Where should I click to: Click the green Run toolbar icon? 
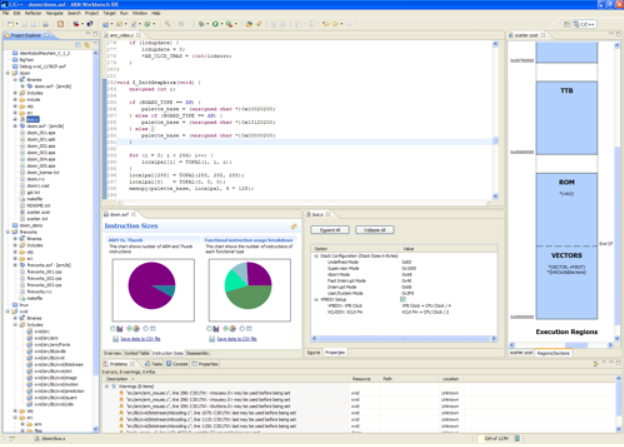click(215, 24)
